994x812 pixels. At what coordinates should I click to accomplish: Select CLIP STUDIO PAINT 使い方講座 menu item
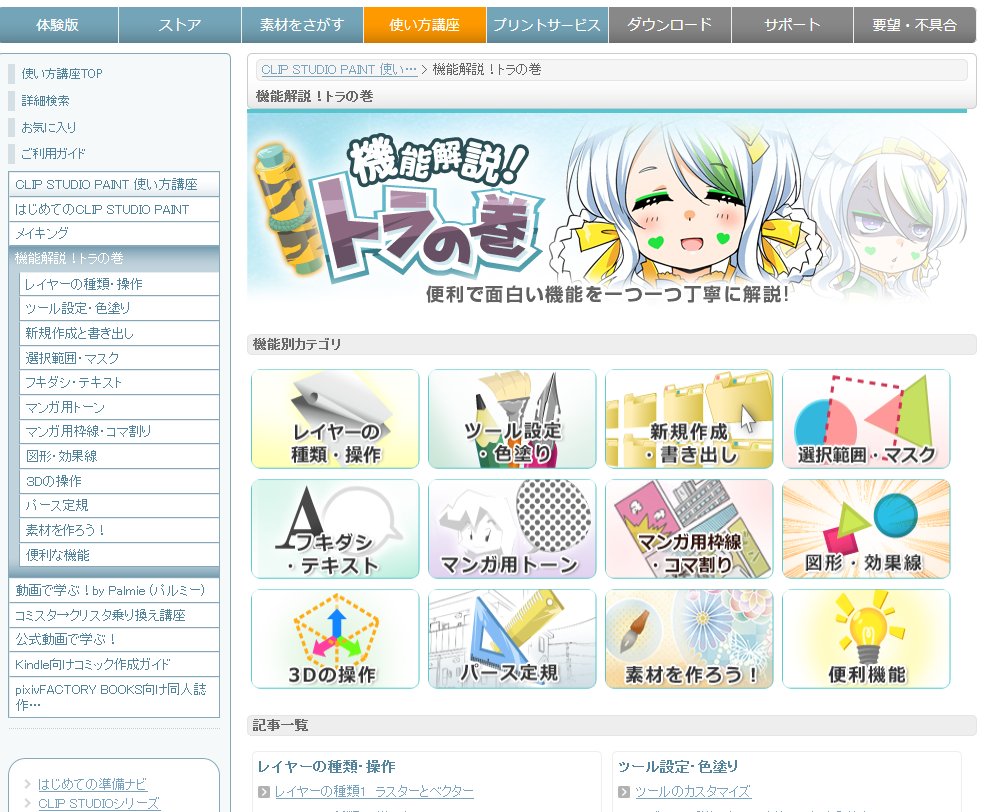[x=114, y=184]
